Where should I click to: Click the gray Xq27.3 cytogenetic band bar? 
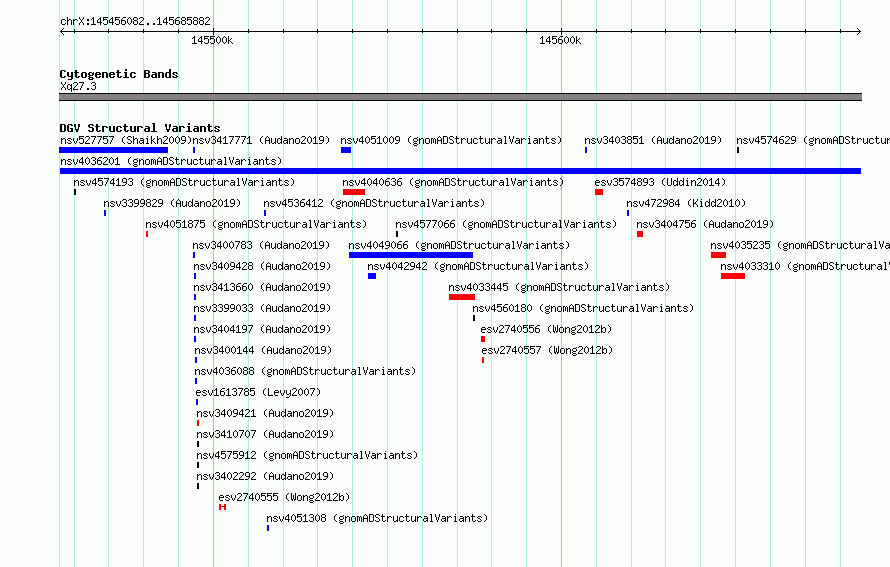point(460,97)
